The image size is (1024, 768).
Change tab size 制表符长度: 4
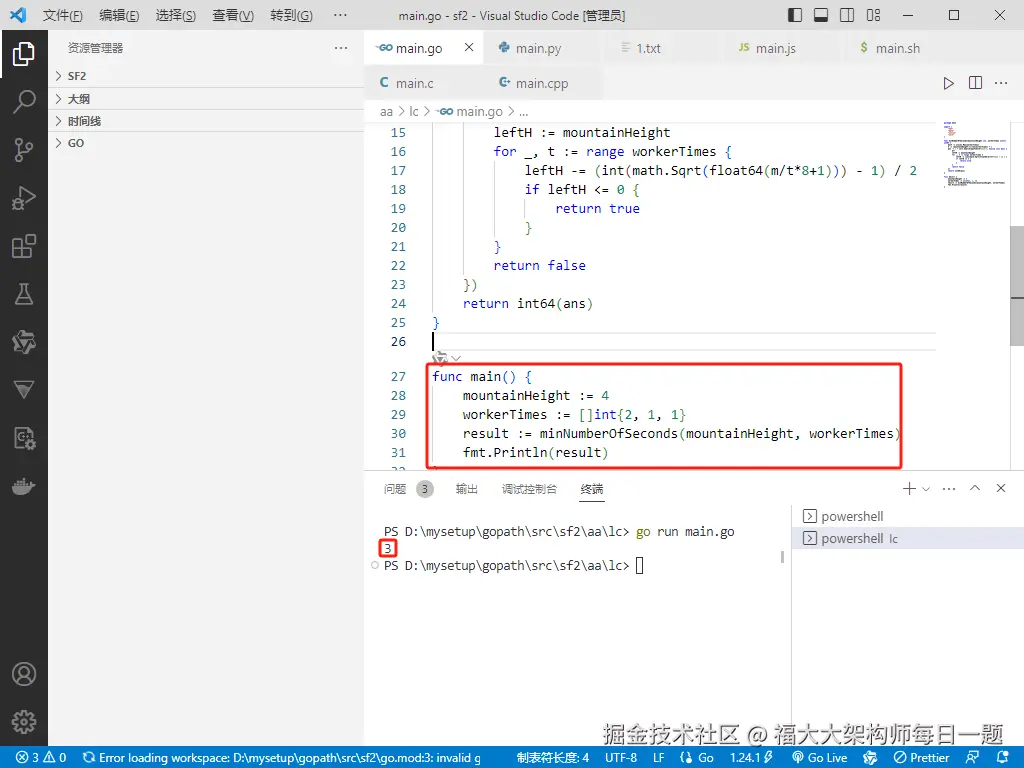pyautogui.click(x=552, y=758)
